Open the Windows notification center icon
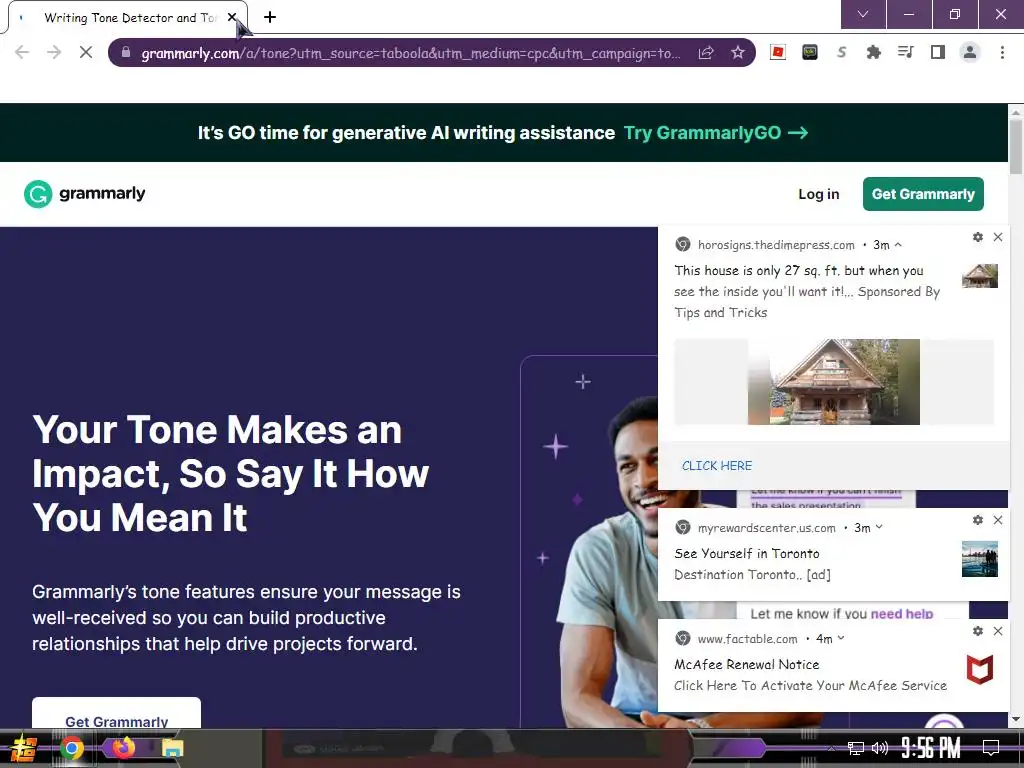Screen dimensions: 1024x768 click(991, 748)
